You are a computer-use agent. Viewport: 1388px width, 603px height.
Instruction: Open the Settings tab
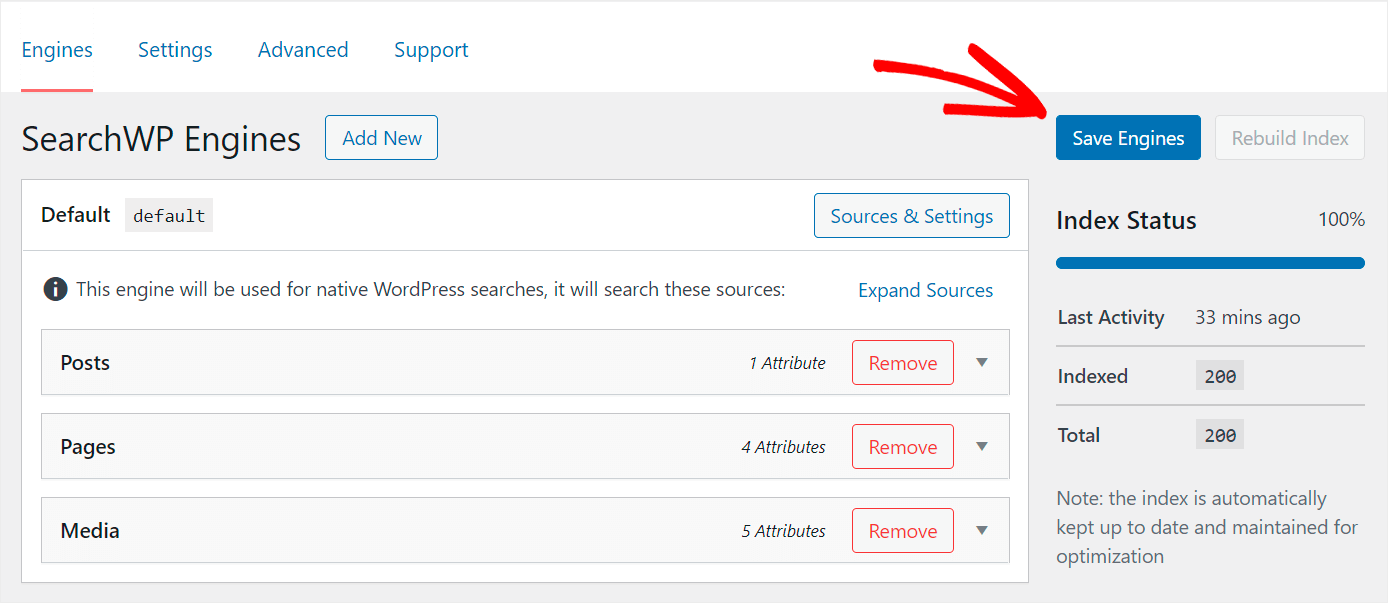click(175, 50)
